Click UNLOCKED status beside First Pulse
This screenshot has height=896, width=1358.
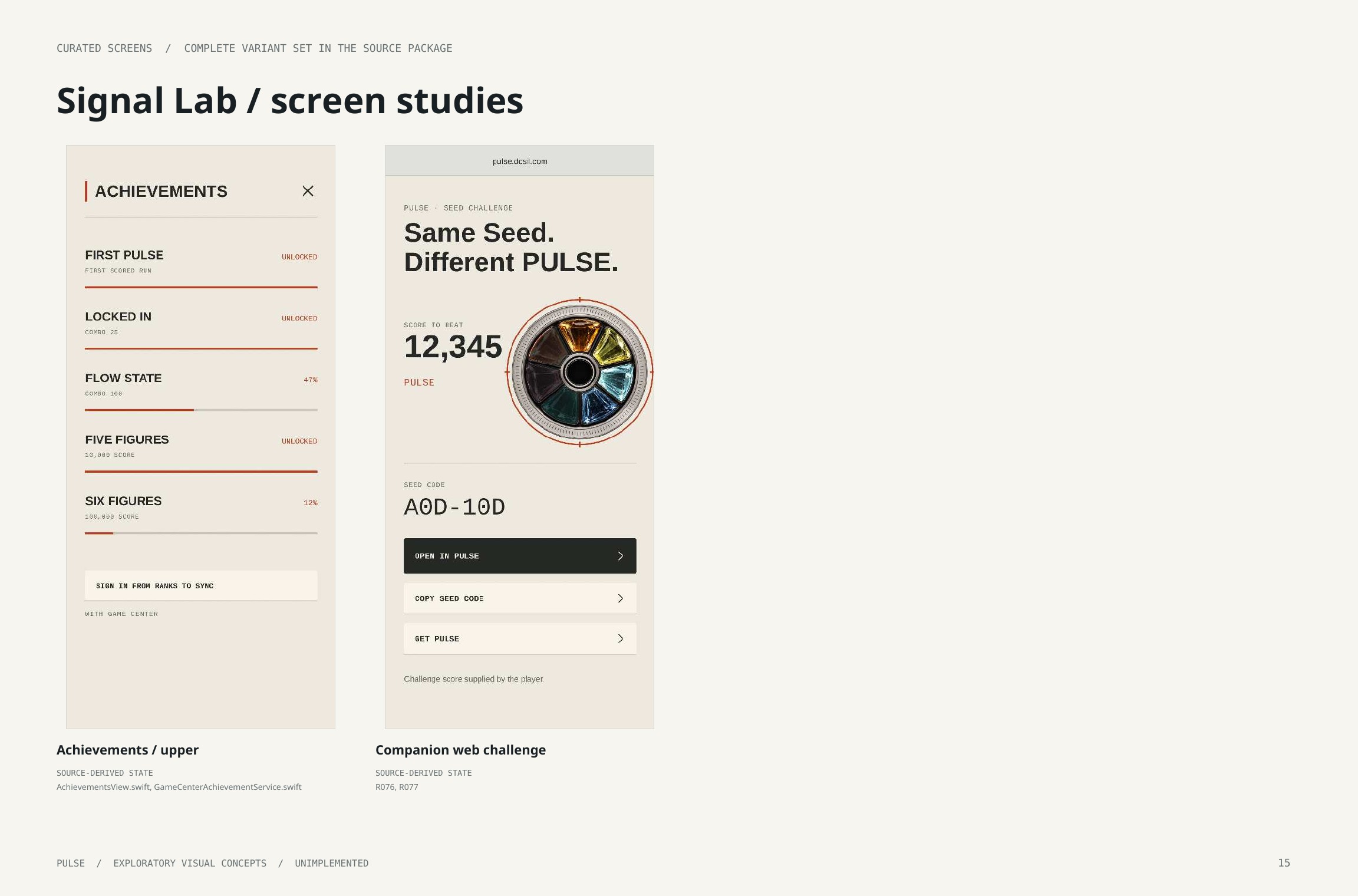pyautogui.click(x=299, y=257)
